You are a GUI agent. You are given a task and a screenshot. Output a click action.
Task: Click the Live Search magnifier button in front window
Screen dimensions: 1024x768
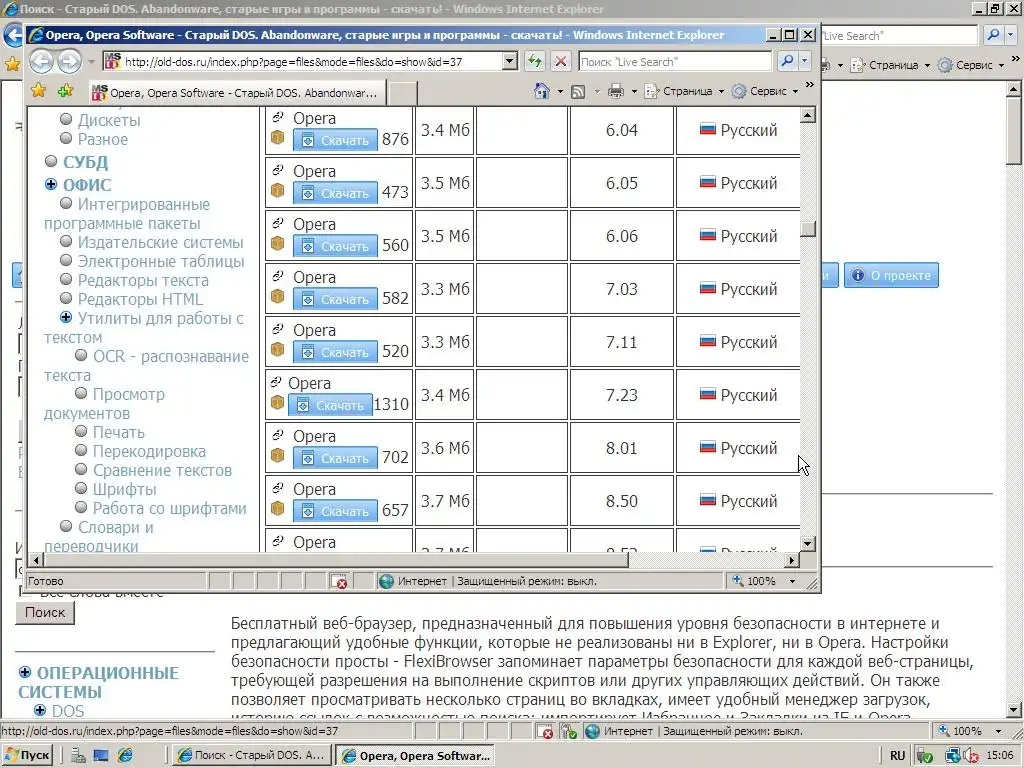787,61
